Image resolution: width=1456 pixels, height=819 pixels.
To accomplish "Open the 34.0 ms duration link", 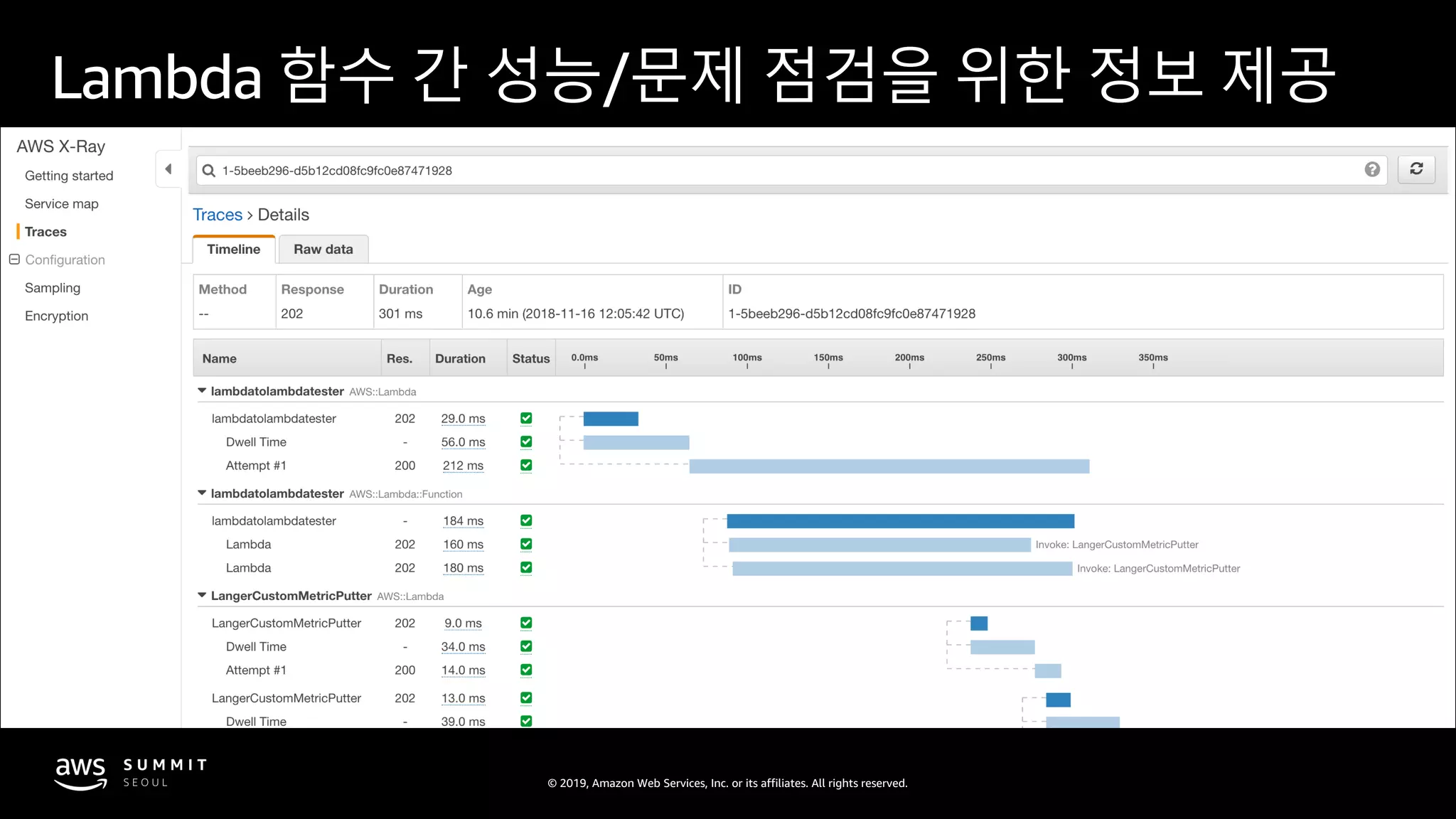I will point(463,647).
